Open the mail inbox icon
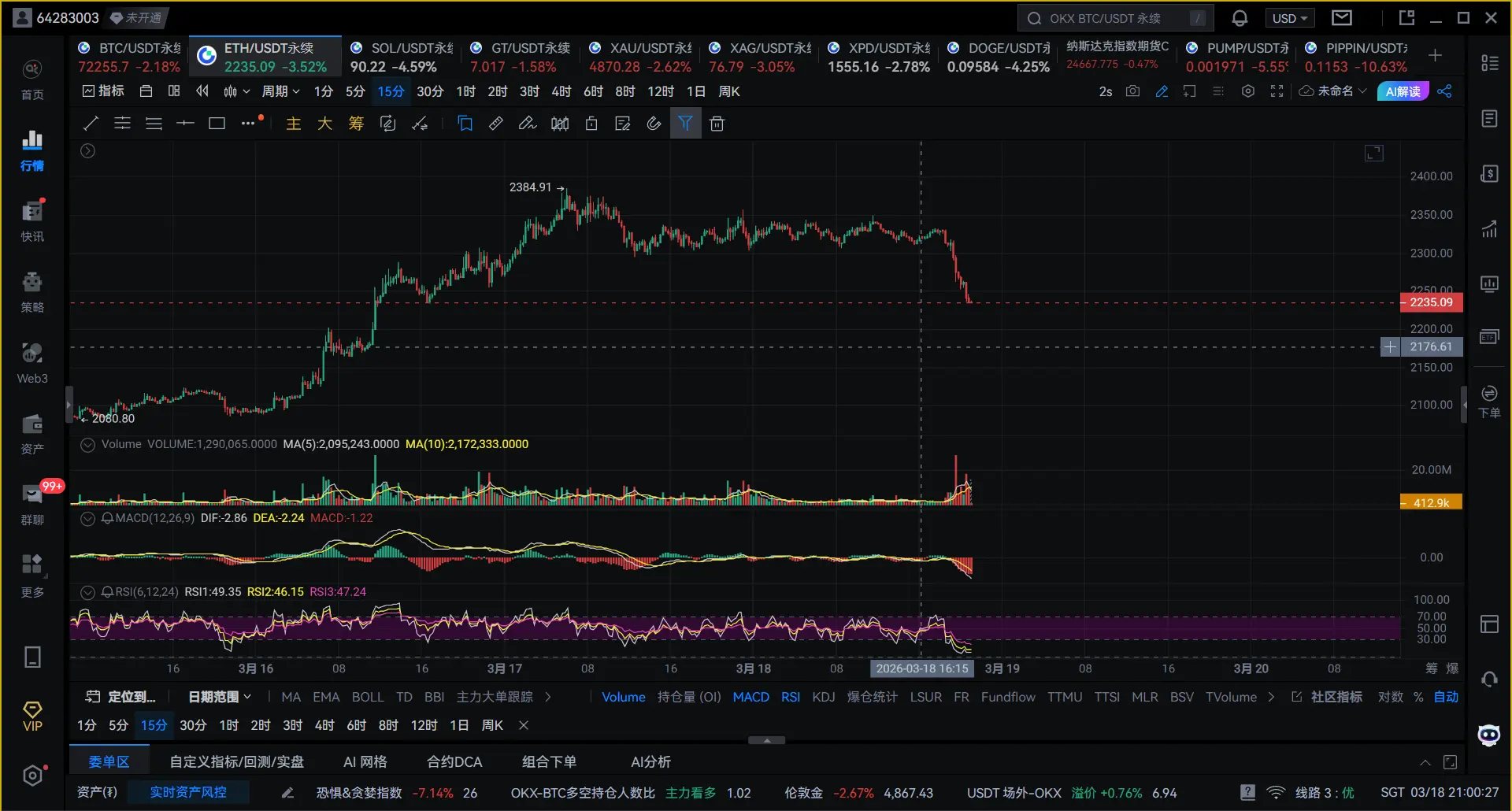The image size is (1512, 811). (x=1342, y=18)
